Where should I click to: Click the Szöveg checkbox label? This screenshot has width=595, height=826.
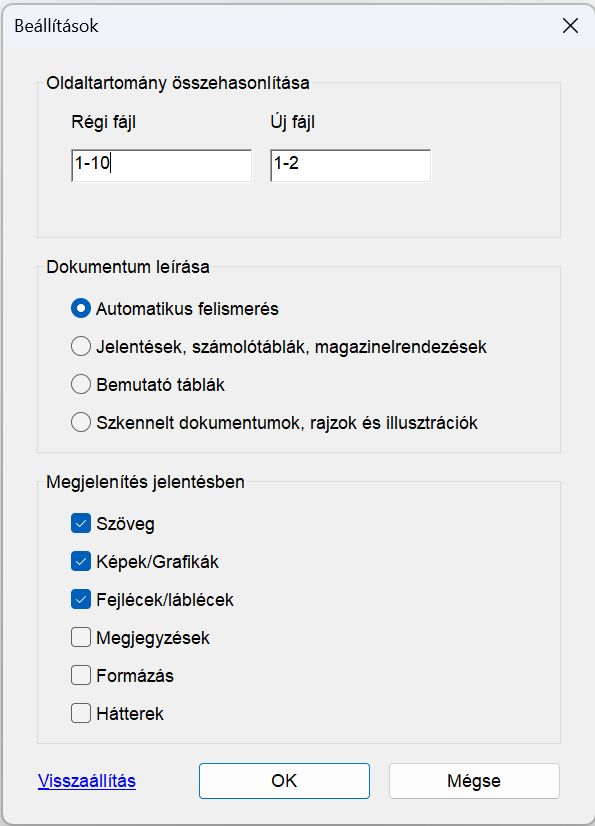pos(124,523)
